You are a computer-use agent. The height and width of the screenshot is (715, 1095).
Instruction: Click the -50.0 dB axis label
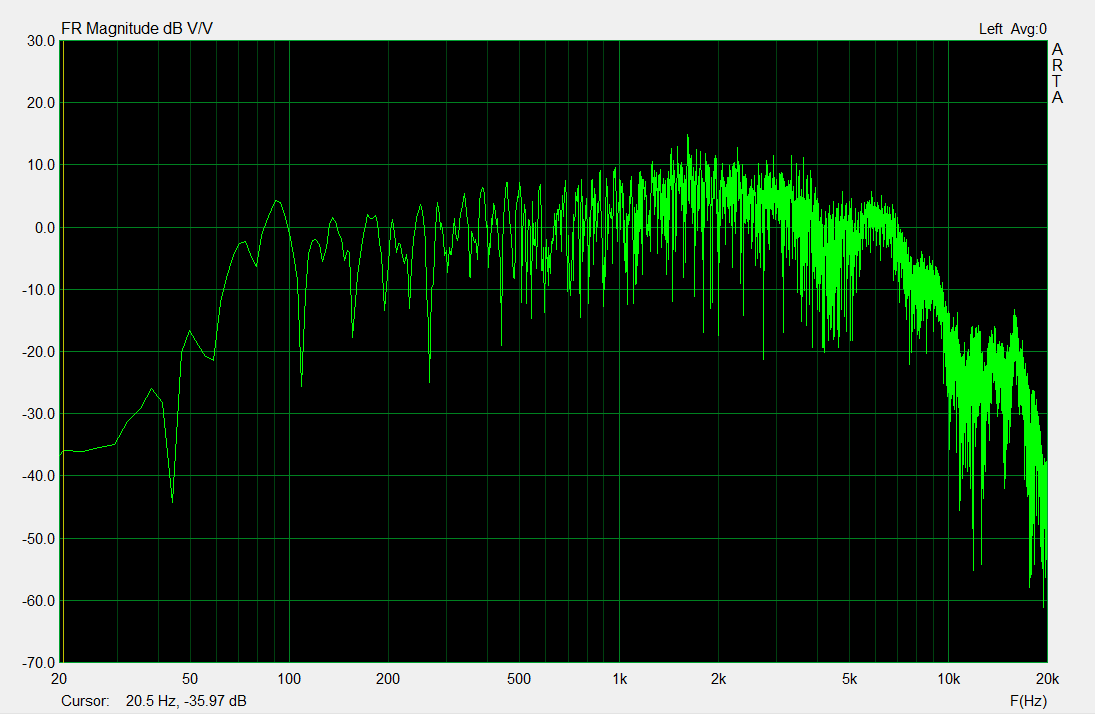pos(38,539)
